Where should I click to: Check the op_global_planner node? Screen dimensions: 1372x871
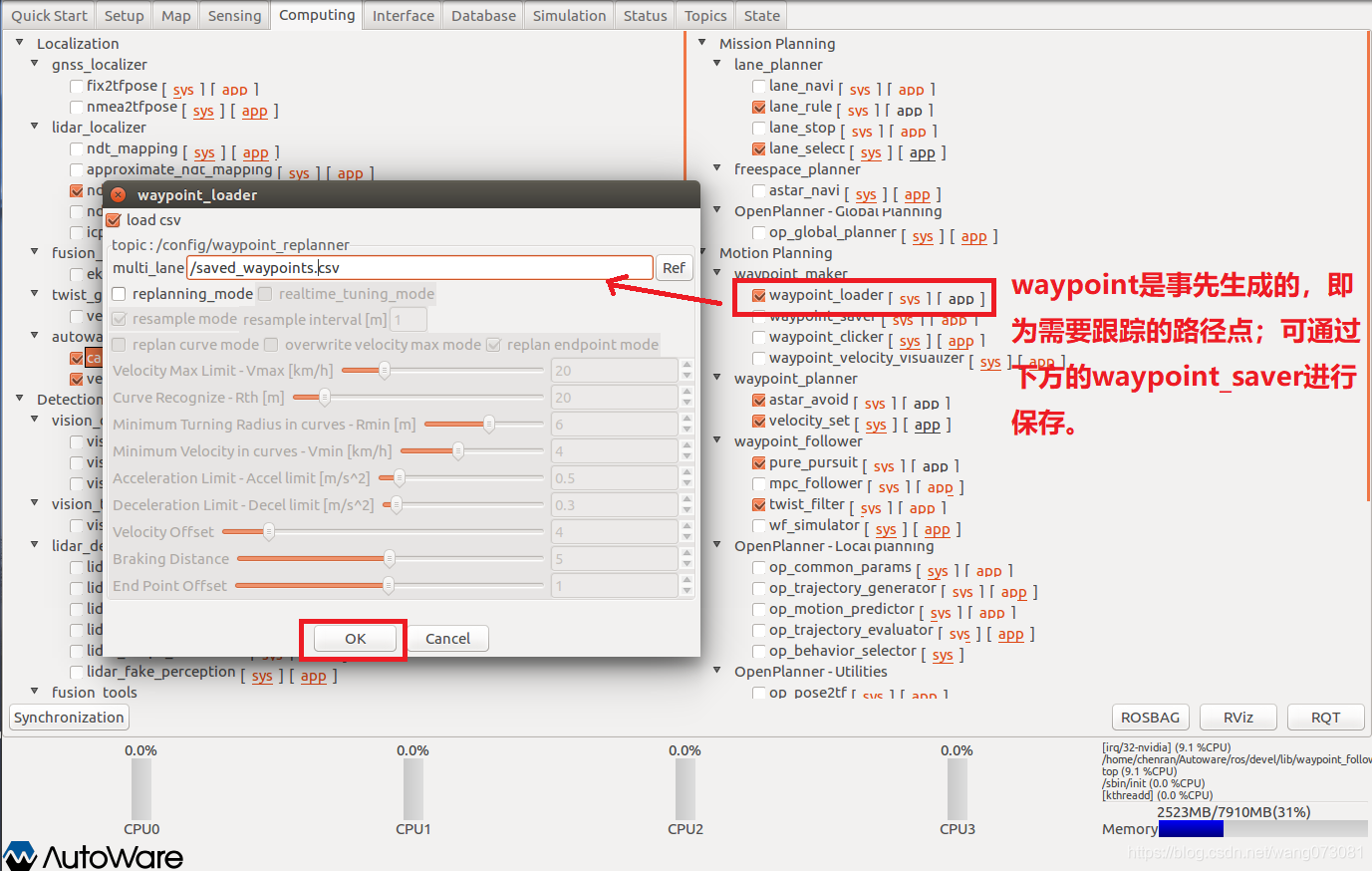tap(759, 233)
